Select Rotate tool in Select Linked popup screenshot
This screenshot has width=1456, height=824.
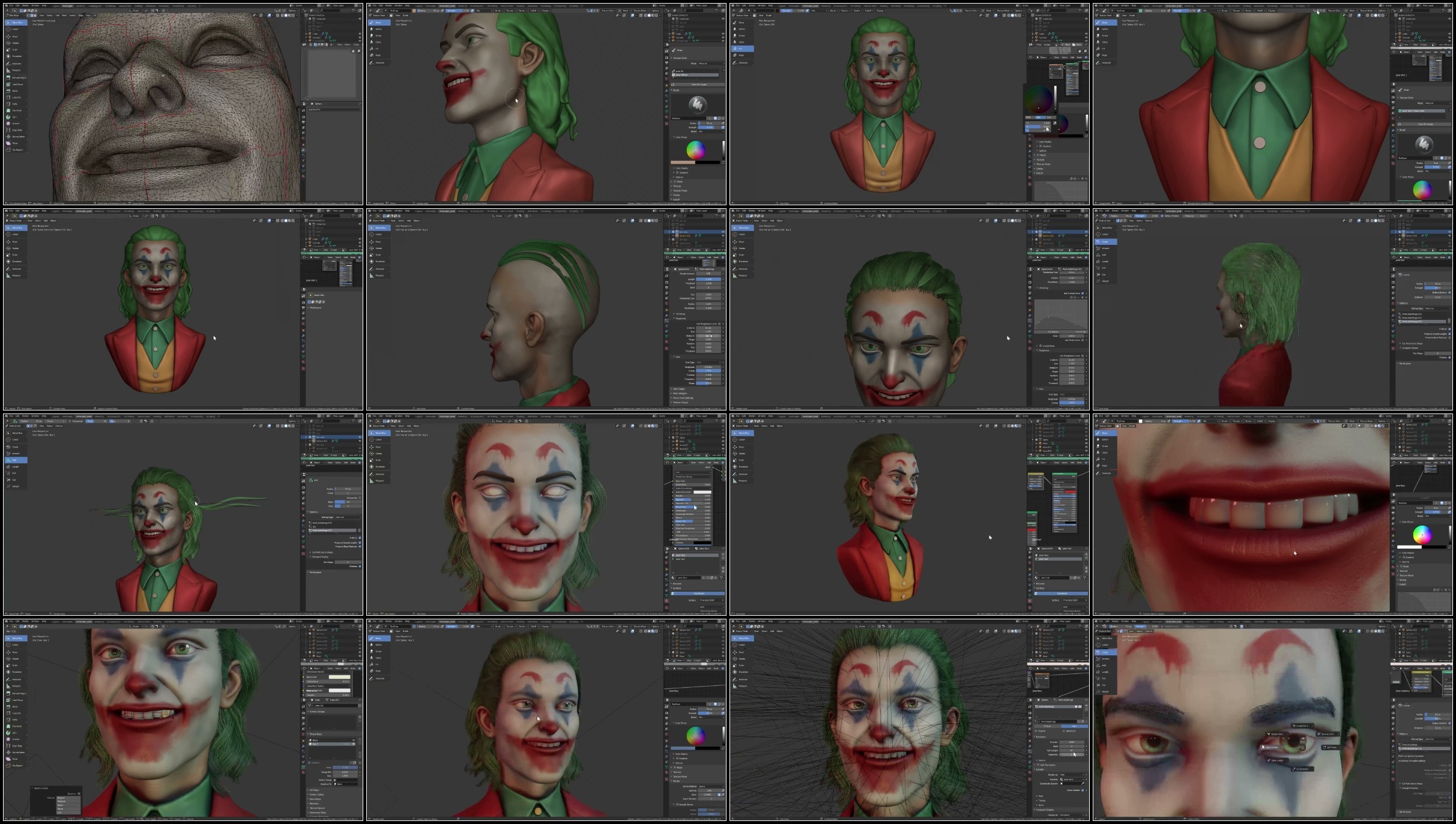16,658
